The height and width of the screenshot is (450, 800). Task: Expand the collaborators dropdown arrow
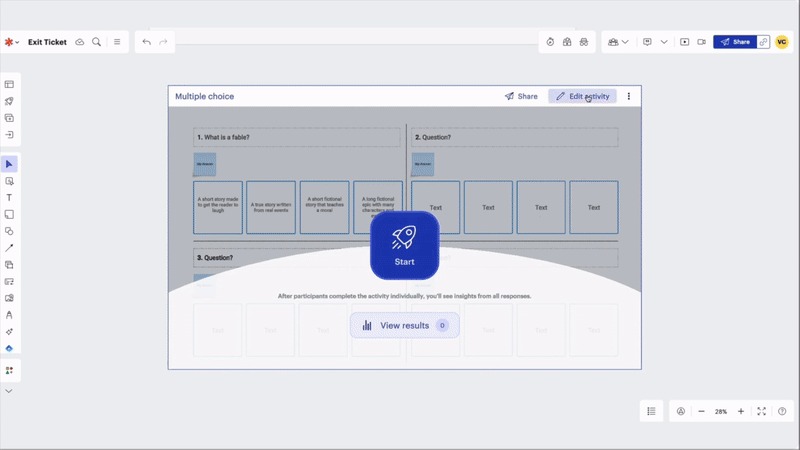625,42
